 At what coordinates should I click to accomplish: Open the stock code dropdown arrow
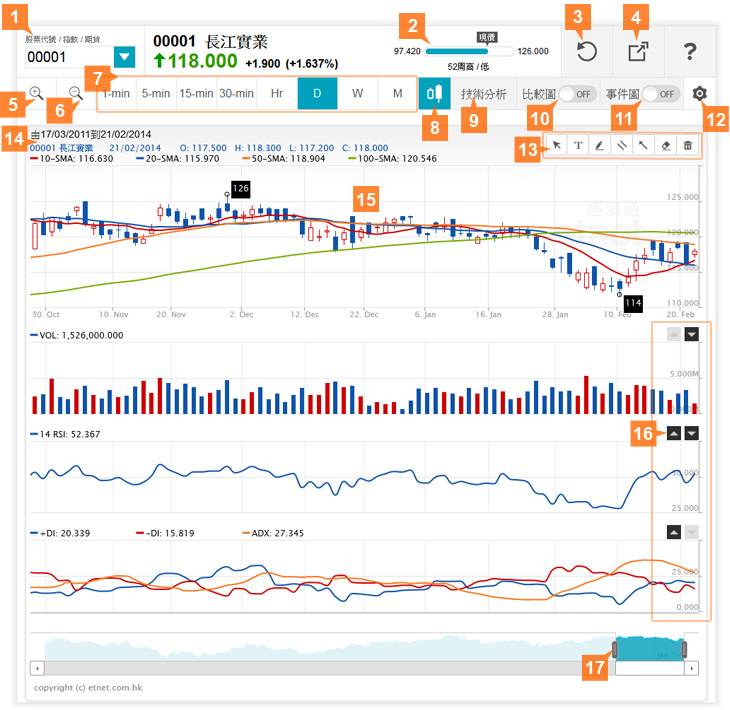(x=125, y=57)
